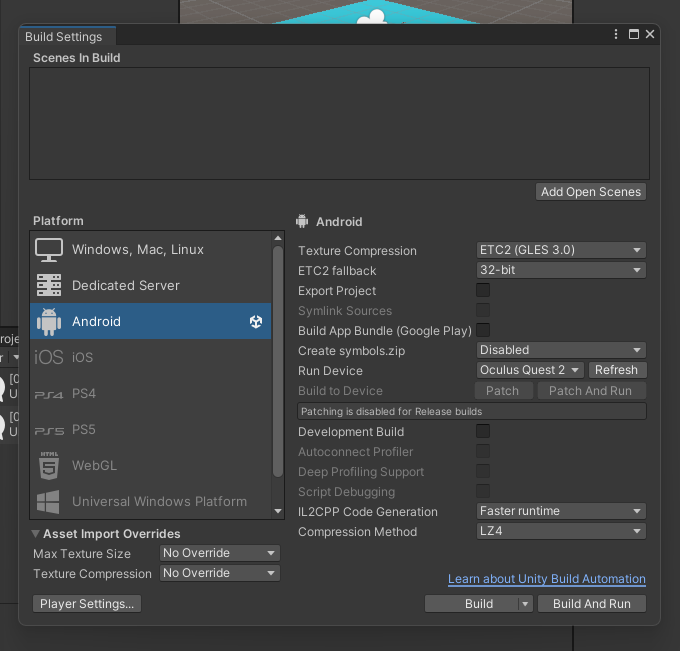The image size is (680, 651).
Task: Select the PS4 platform row
Action: pyautogui.click(x=150, y=393)
